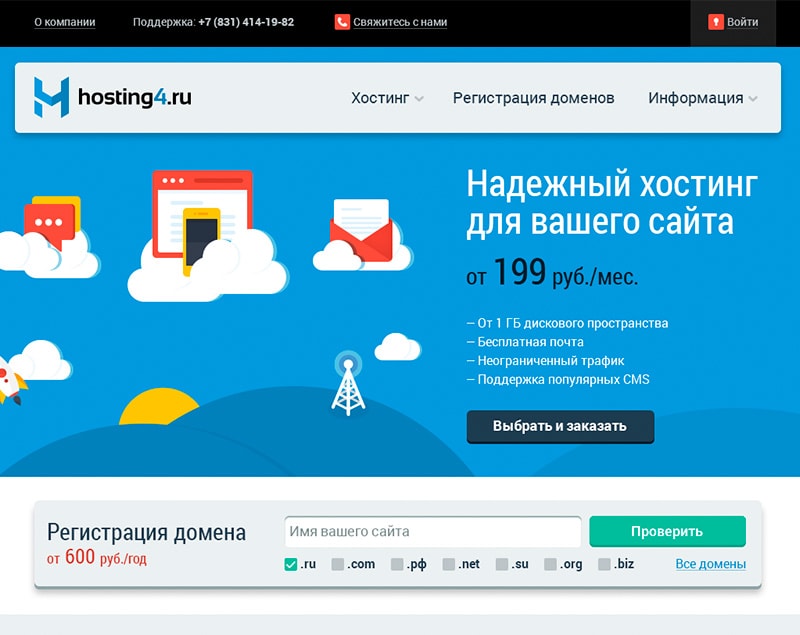Click the hosting4.ru logo icon
Screen dimensions: 800x635
click(51, 98)
